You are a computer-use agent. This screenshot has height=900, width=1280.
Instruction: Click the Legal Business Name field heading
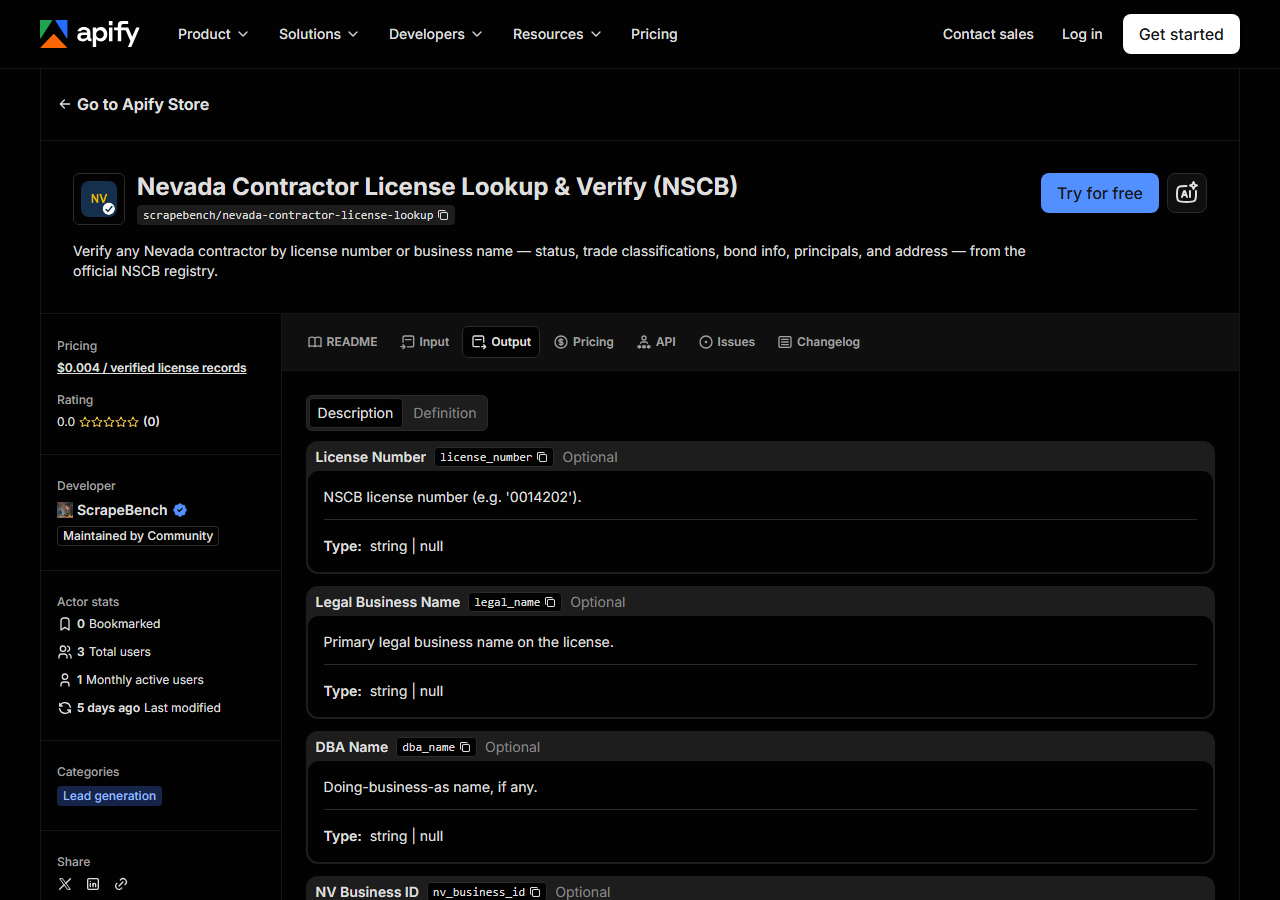pyautogui.click(x=388, y=602)
